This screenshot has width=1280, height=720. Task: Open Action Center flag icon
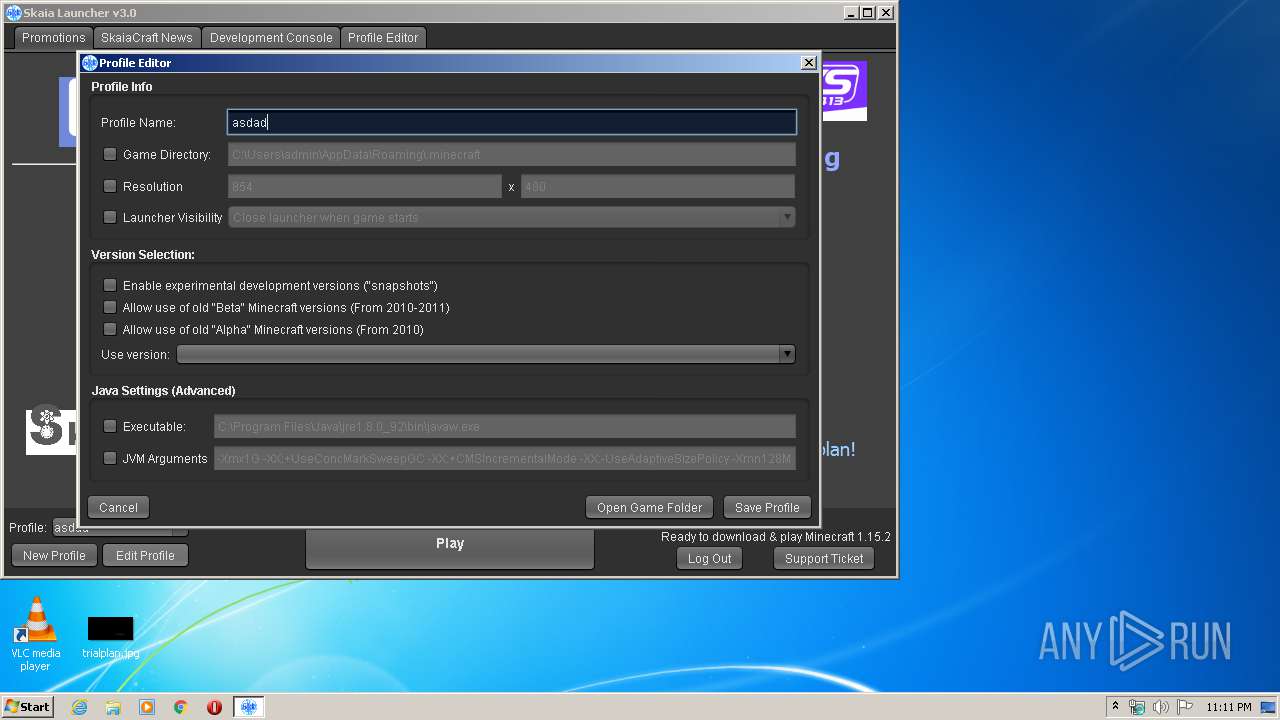1184,707
